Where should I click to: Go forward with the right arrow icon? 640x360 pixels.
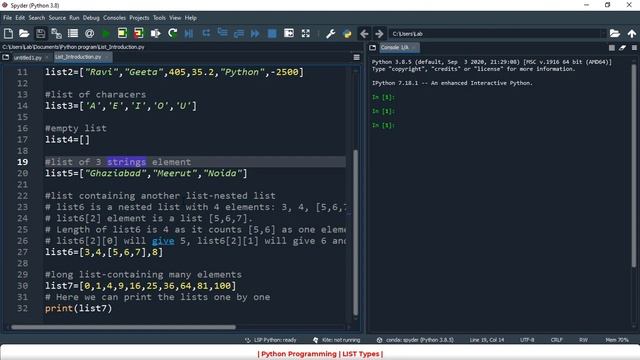(x=379, y=33)
